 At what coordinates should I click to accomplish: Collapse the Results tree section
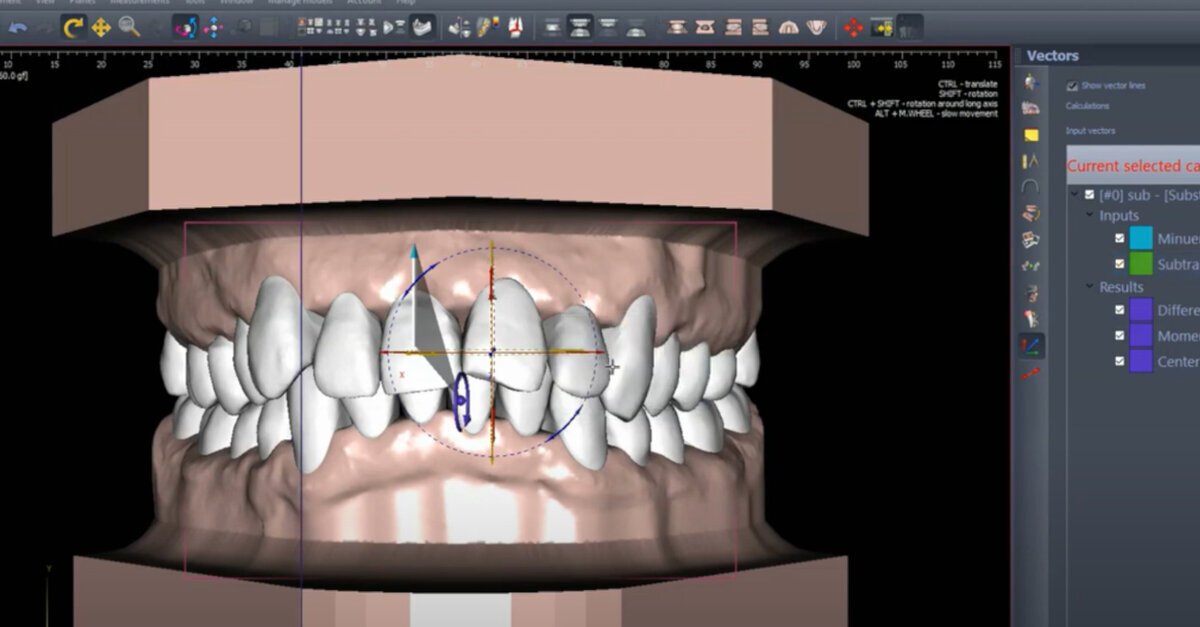click(x=1089, y=285)
